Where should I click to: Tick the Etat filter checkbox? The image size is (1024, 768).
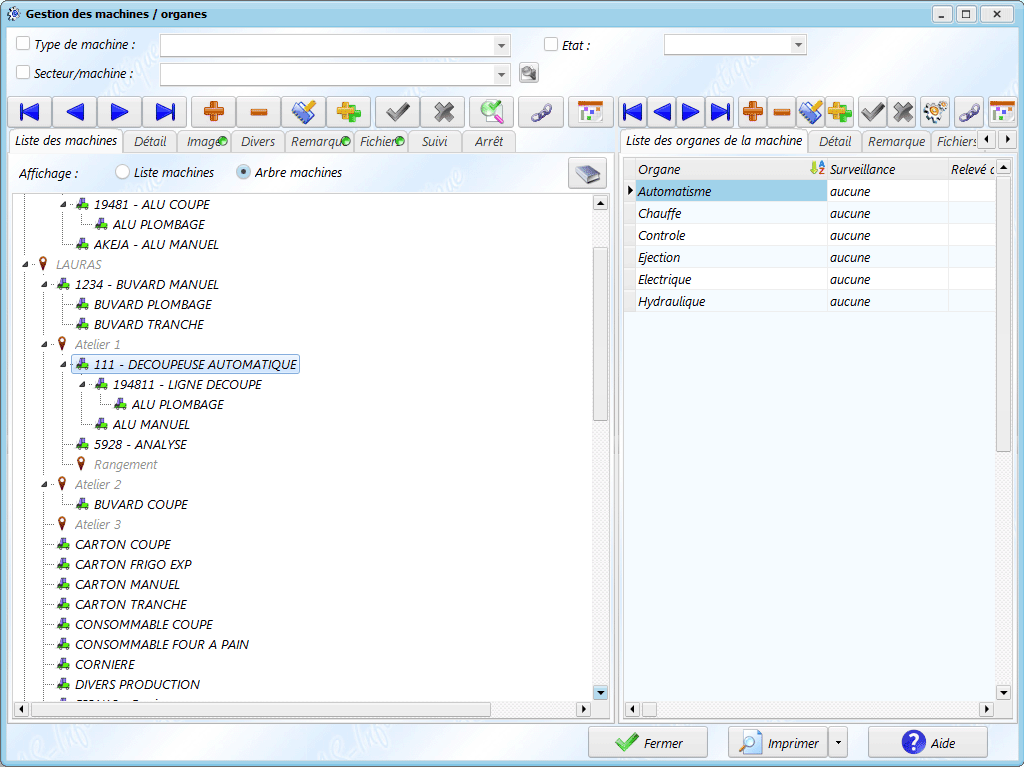point(551,44)
